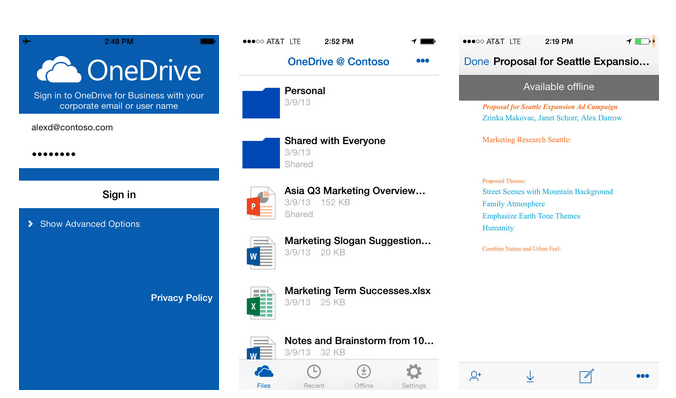Tap the green charging battery icon in status bar
The width and height of the screenshot is (676, 398).
[x=642, y=41]
